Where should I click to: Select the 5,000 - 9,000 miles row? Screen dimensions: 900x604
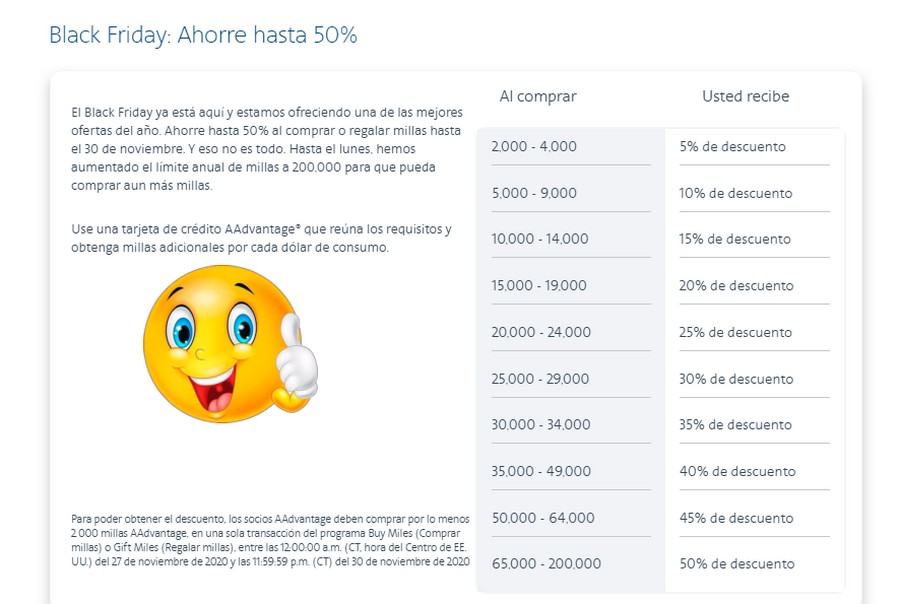[660, 193]
